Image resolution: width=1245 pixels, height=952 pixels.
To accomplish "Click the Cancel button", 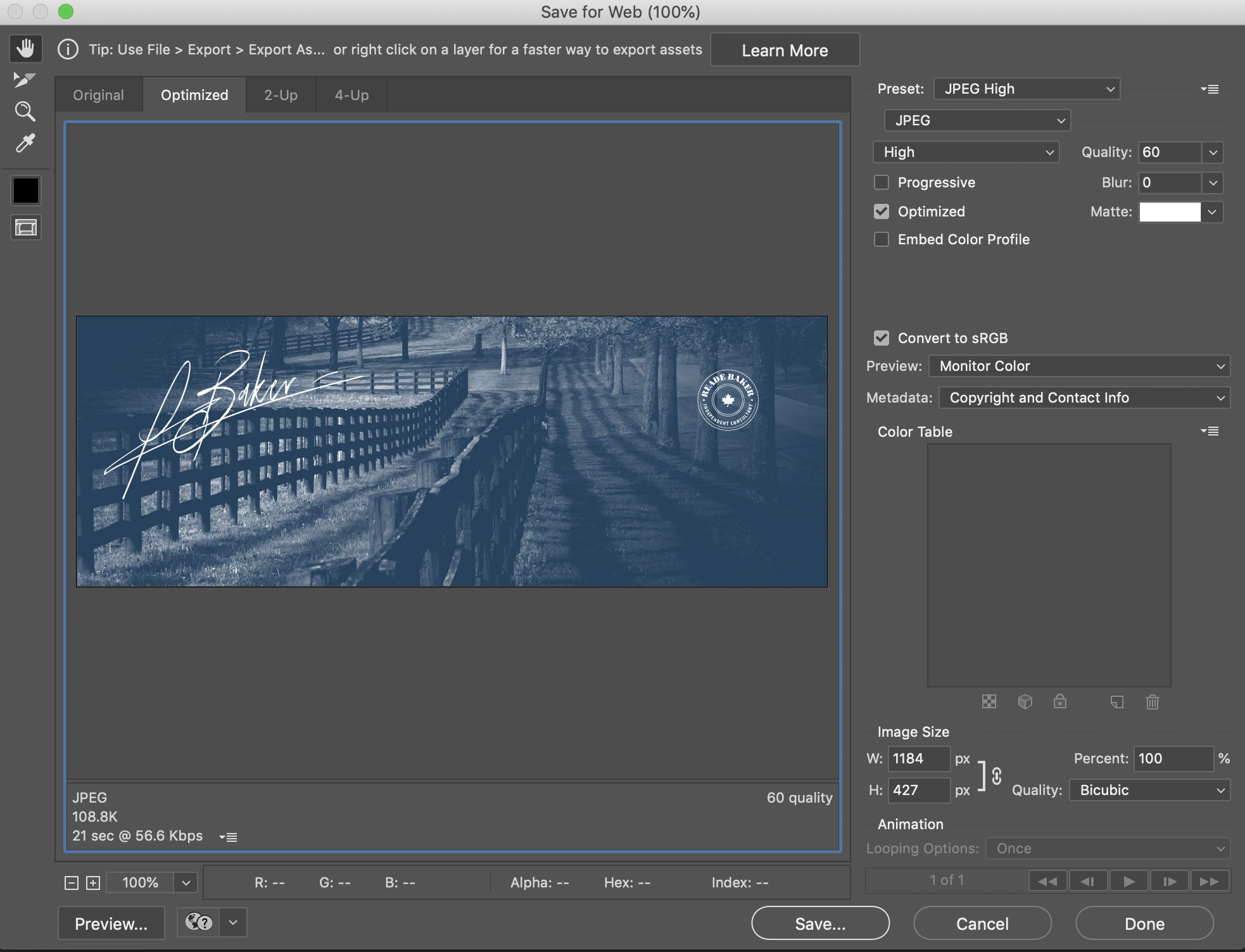I will (982, 924).
